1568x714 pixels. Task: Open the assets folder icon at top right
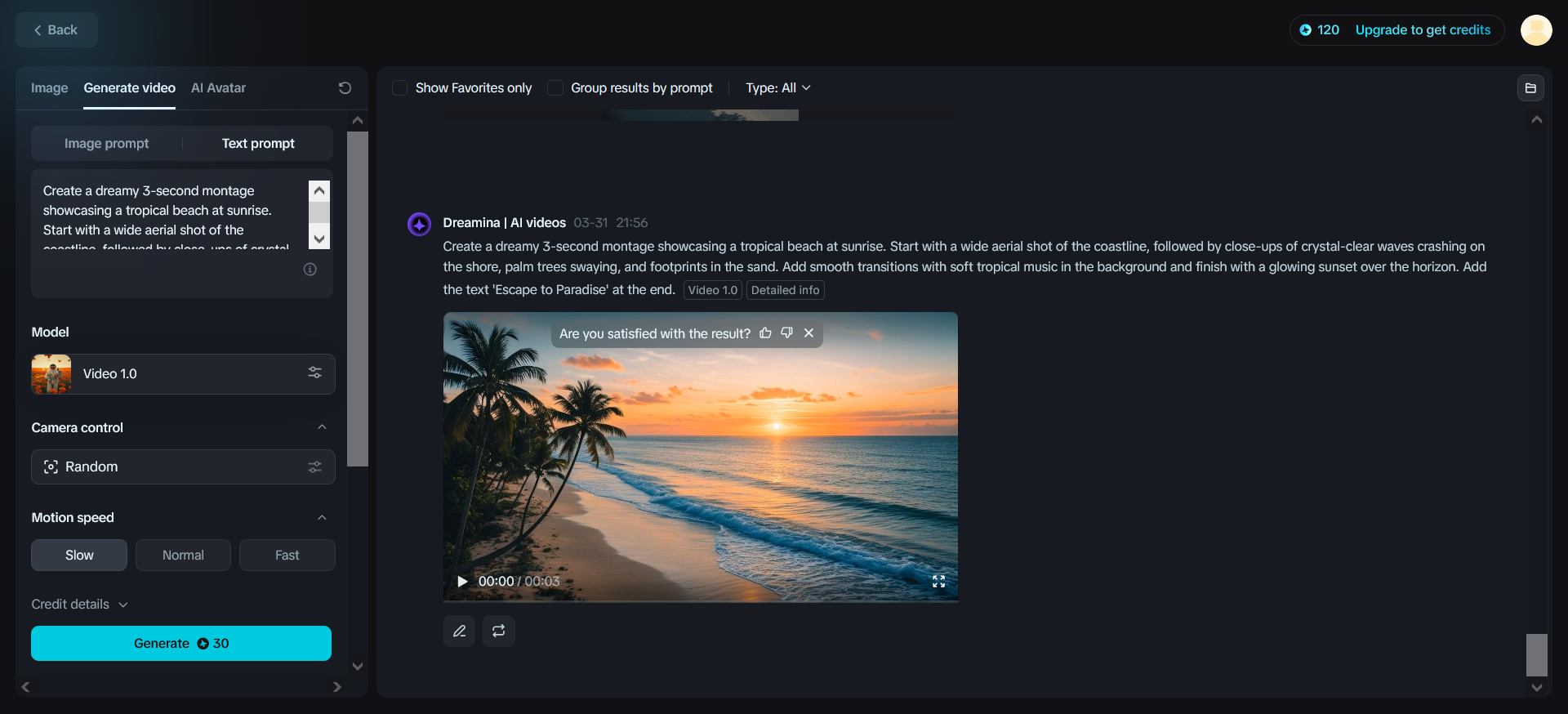(x=1530, y=88)
